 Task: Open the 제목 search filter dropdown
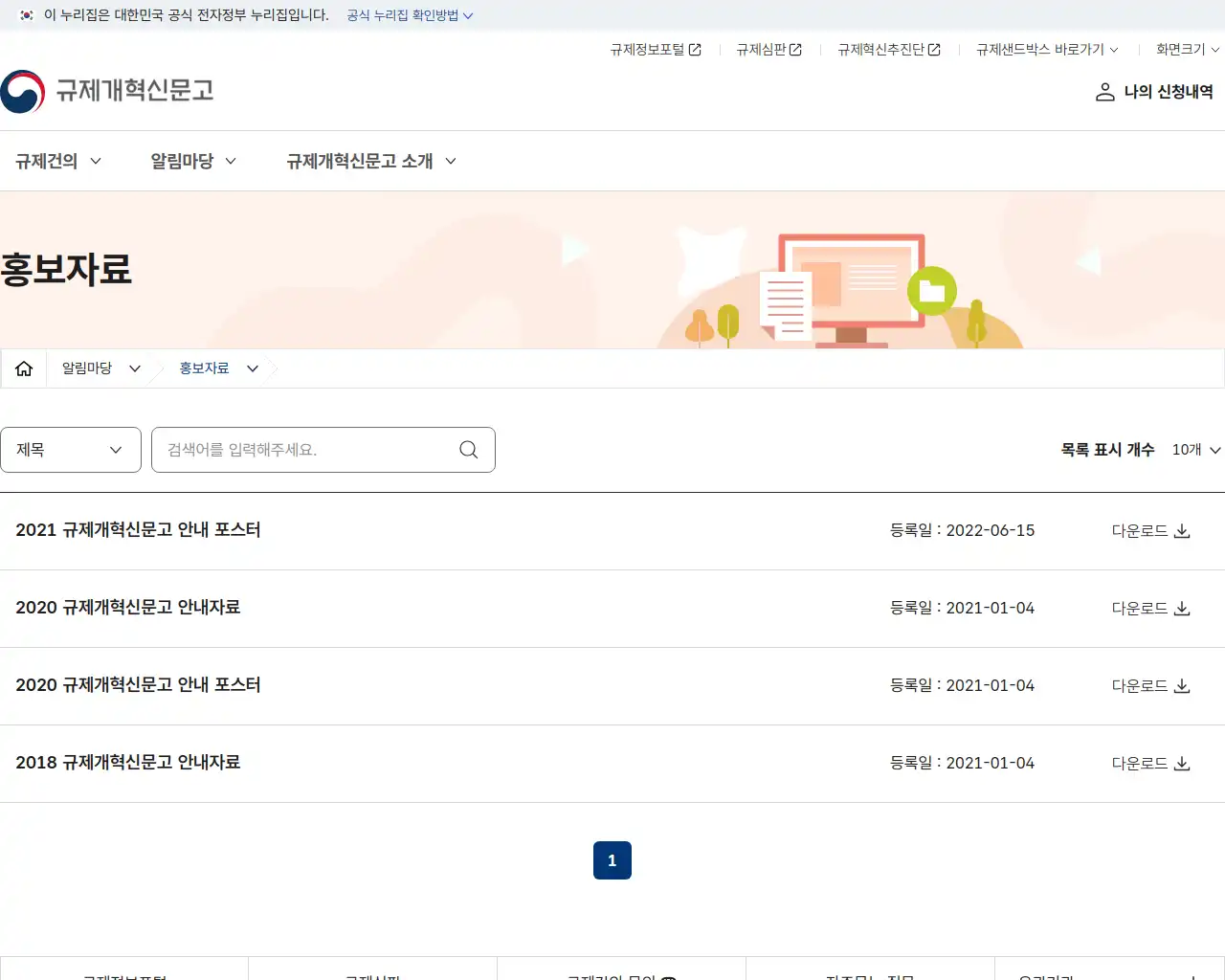click(71, 450)
